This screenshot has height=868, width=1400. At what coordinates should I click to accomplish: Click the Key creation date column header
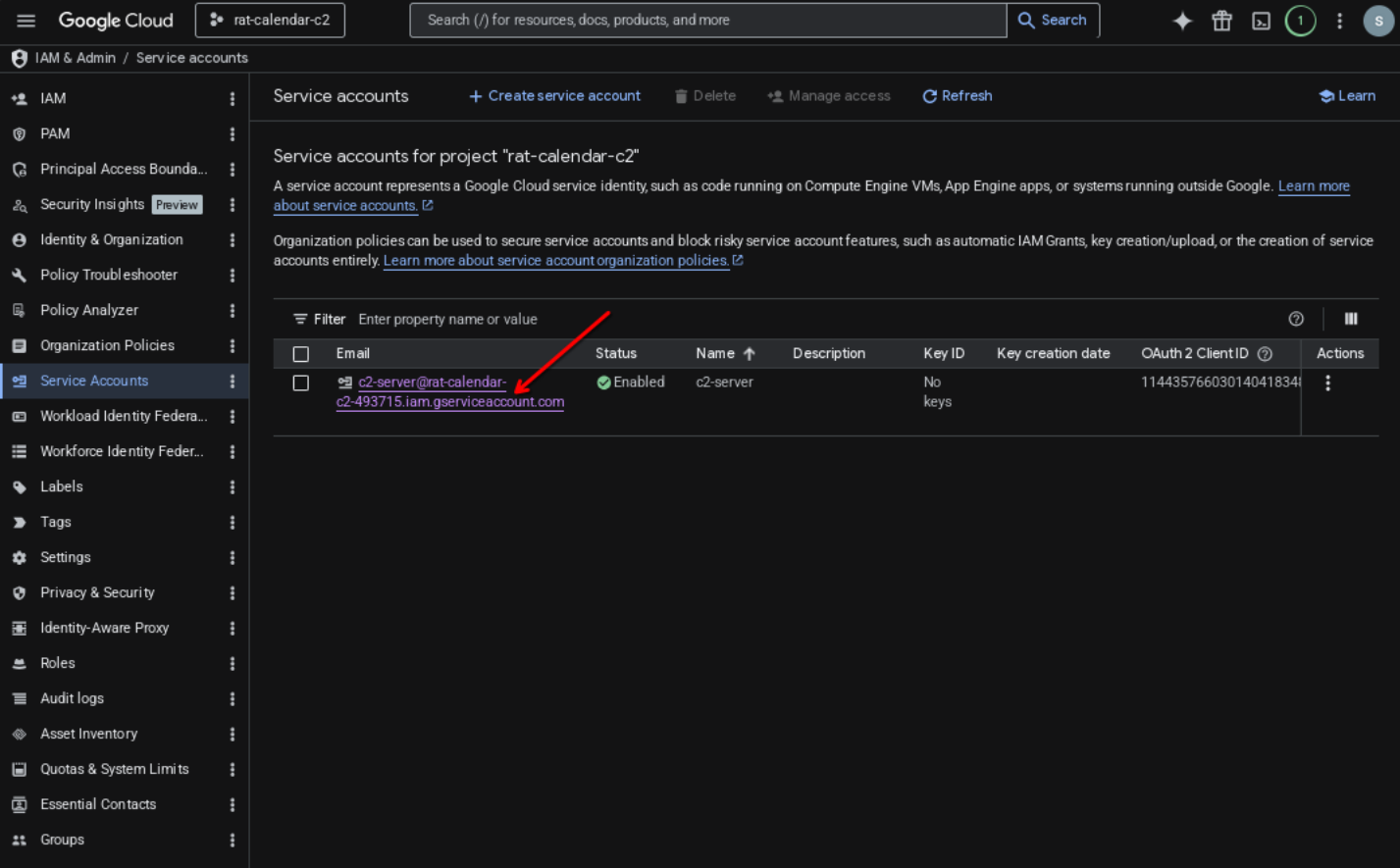[x=1053, y=353]
